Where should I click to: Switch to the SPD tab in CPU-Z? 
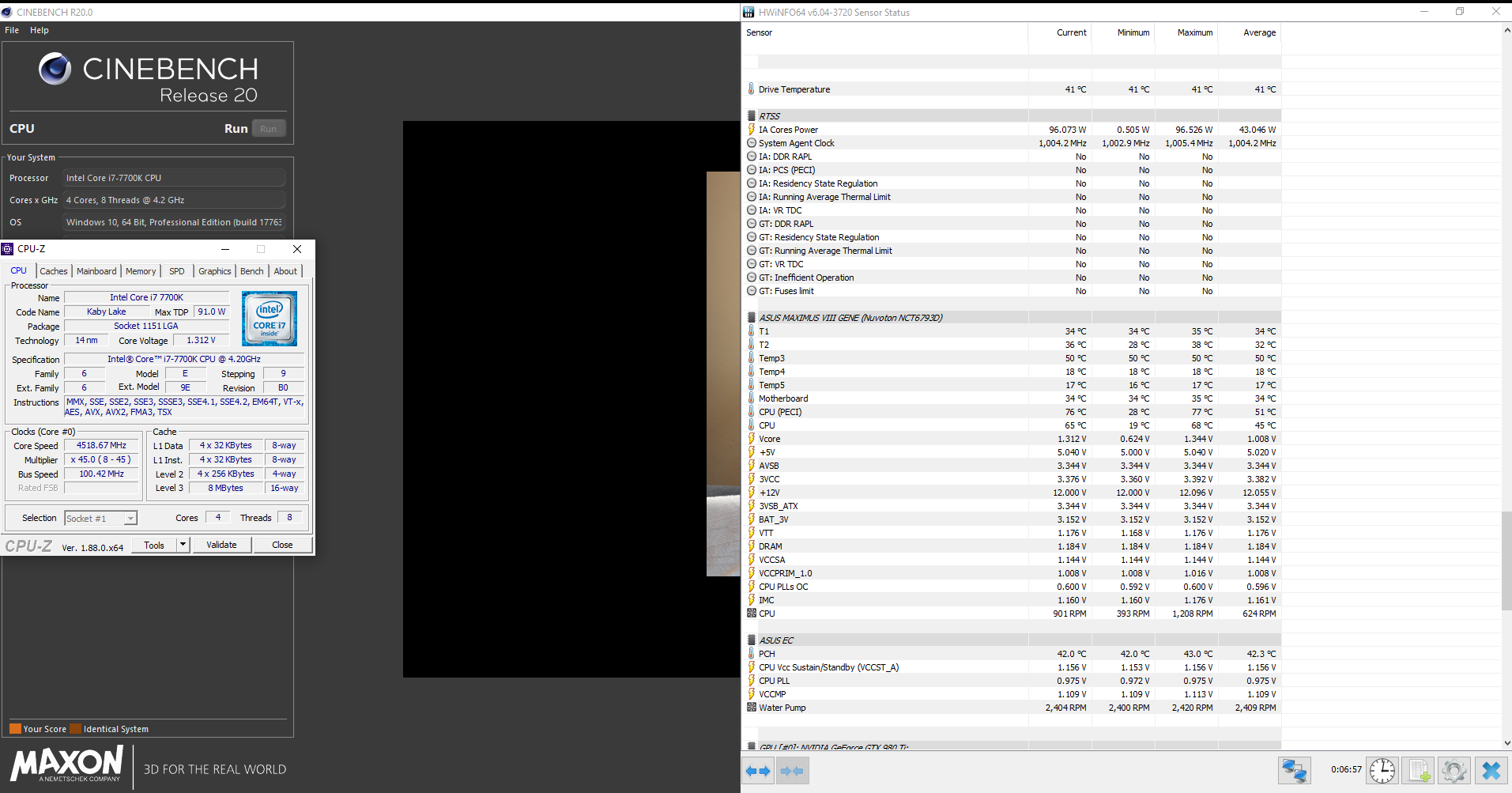click(177, 271)
